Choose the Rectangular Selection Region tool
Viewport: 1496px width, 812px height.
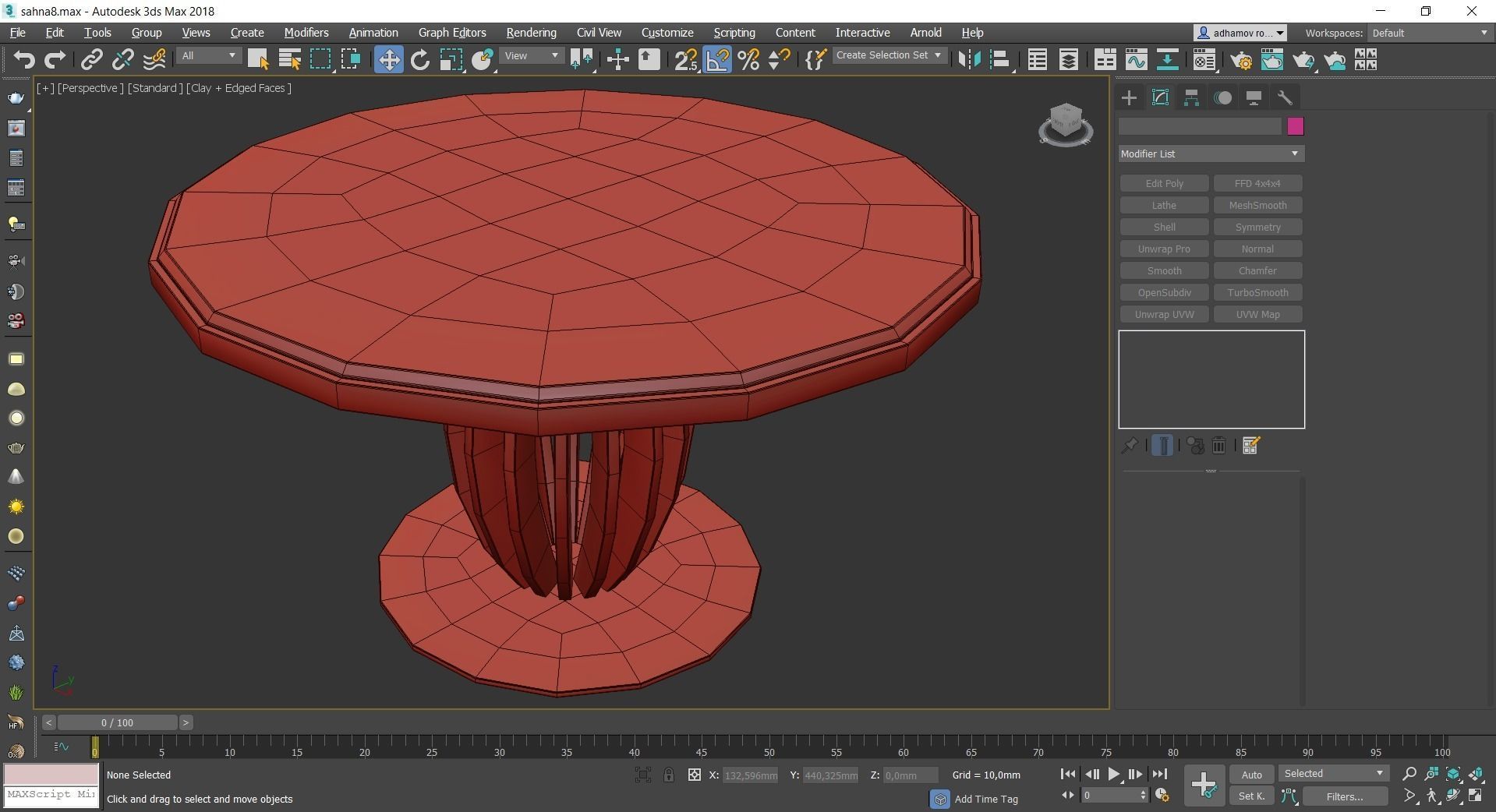[320, 60]
